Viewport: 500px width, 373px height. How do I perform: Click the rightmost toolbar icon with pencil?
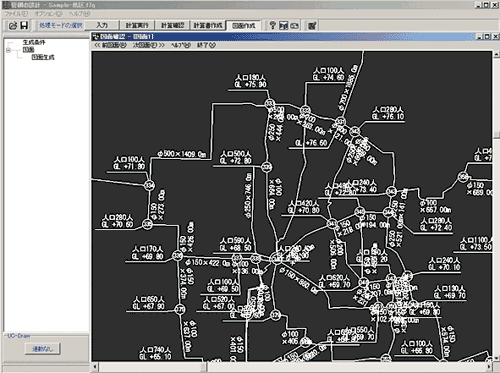pyautogui.click(x=312, y=25)
